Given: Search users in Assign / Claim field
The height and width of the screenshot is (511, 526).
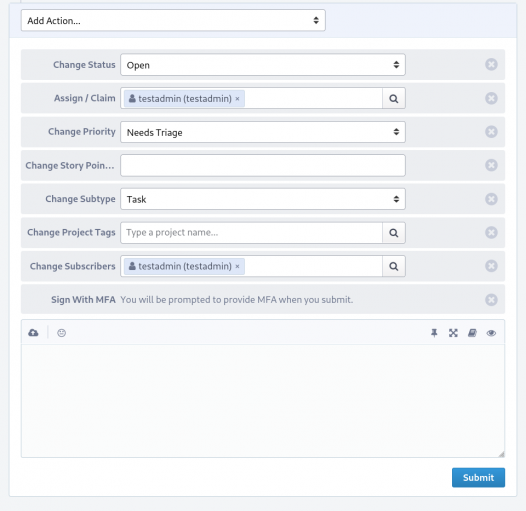Looking at the screenshot, I should [x=394, y=98].
